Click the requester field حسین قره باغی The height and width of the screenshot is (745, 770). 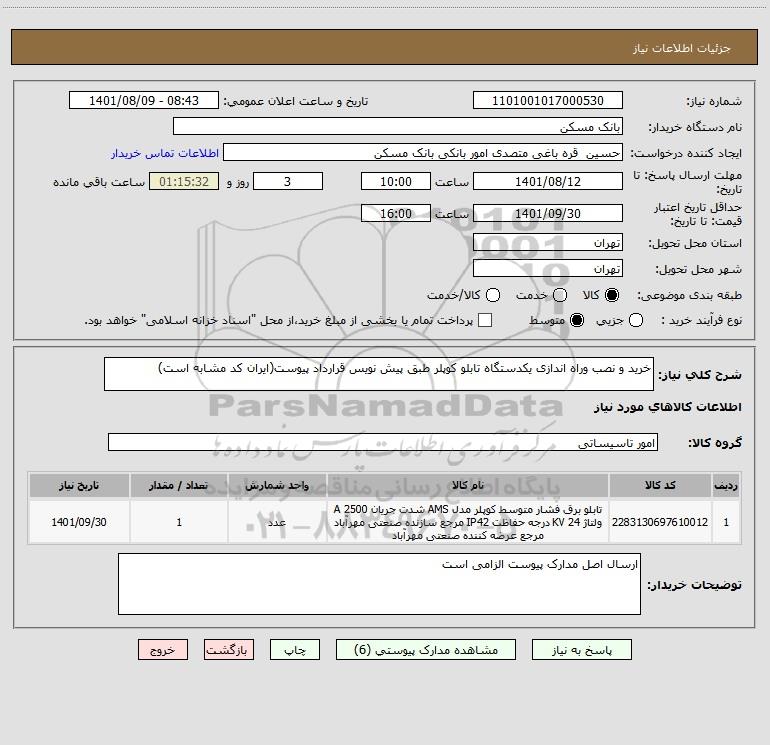point(423,152)
